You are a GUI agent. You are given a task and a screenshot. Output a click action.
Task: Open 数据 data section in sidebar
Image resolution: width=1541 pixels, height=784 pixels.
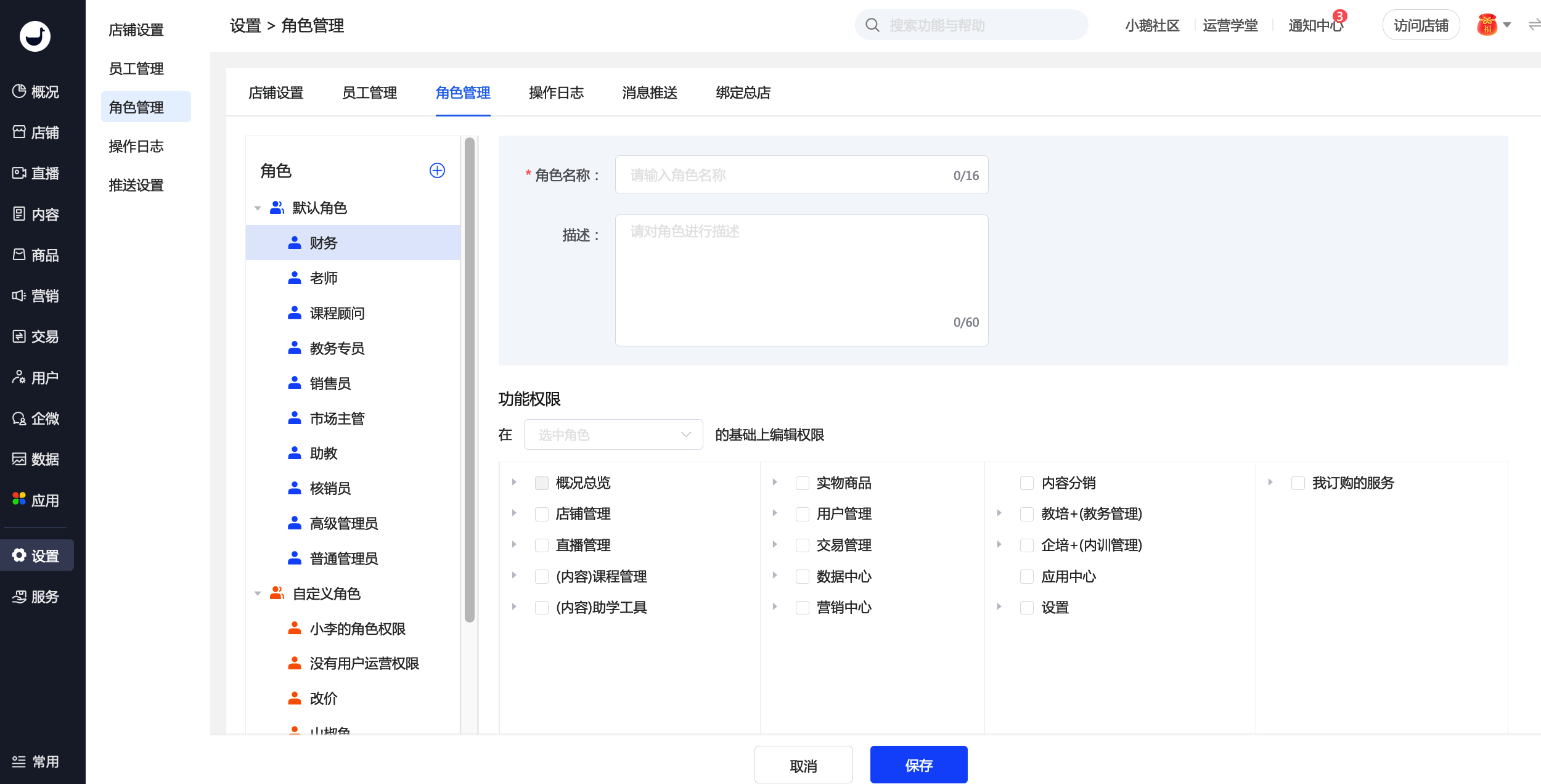click(x=36, y=459)
